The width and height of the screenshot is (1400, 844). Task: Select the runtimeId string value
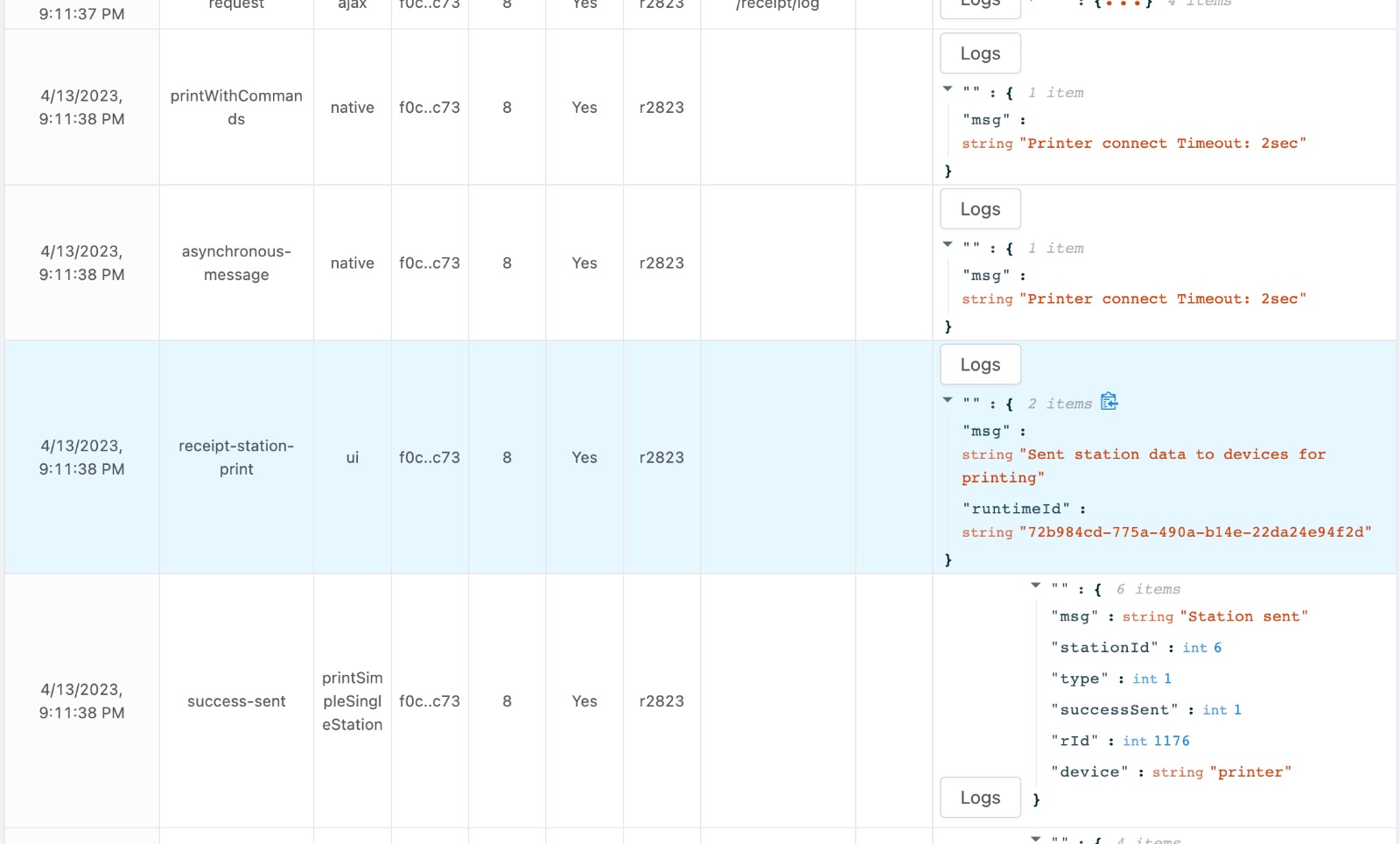pos(1194,532)
